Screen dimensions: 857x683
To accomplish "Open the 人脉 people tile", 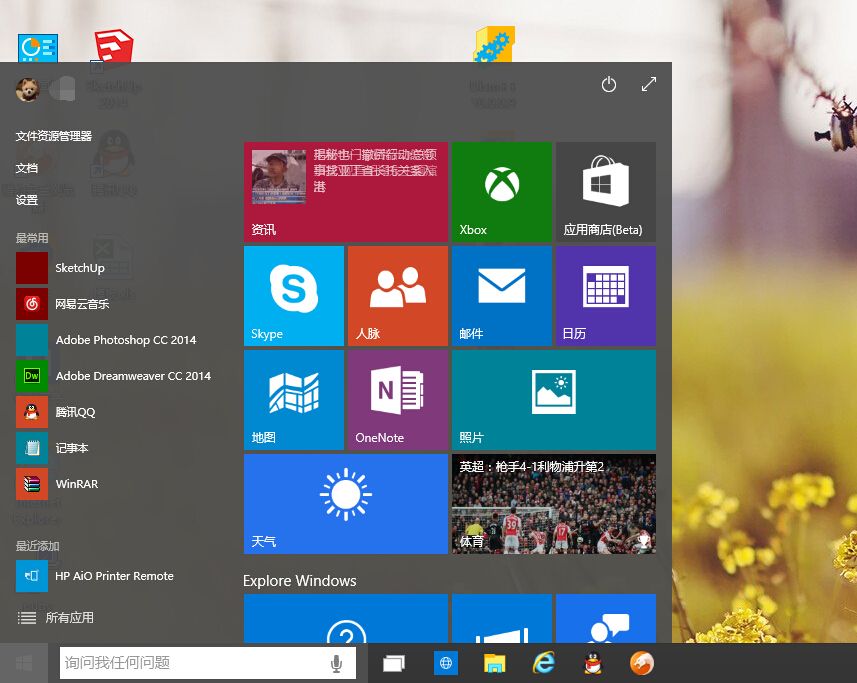I will click(x=397, y=296).
